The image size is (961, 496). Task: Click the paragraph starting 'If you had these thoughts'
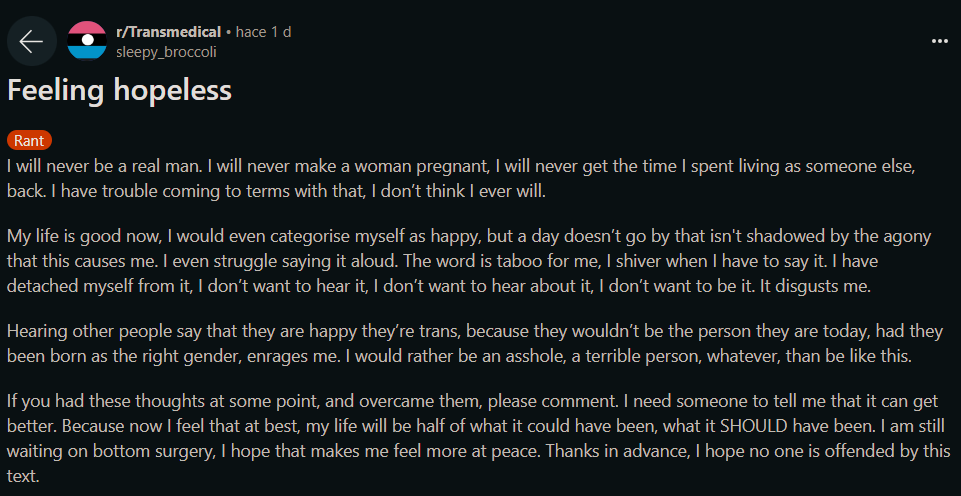click(476, 438)
